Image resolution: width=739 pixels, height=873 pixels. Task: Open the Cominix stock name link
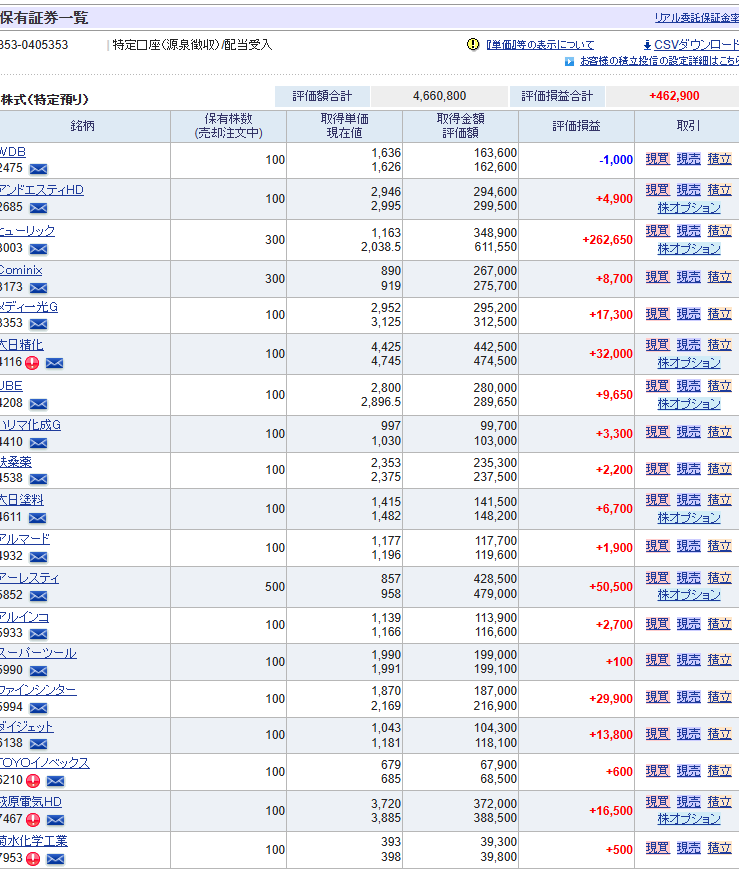20,270
